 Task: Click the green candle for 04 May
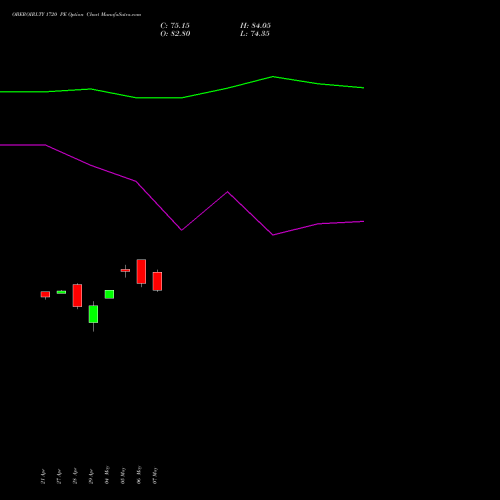click(109, 294)
